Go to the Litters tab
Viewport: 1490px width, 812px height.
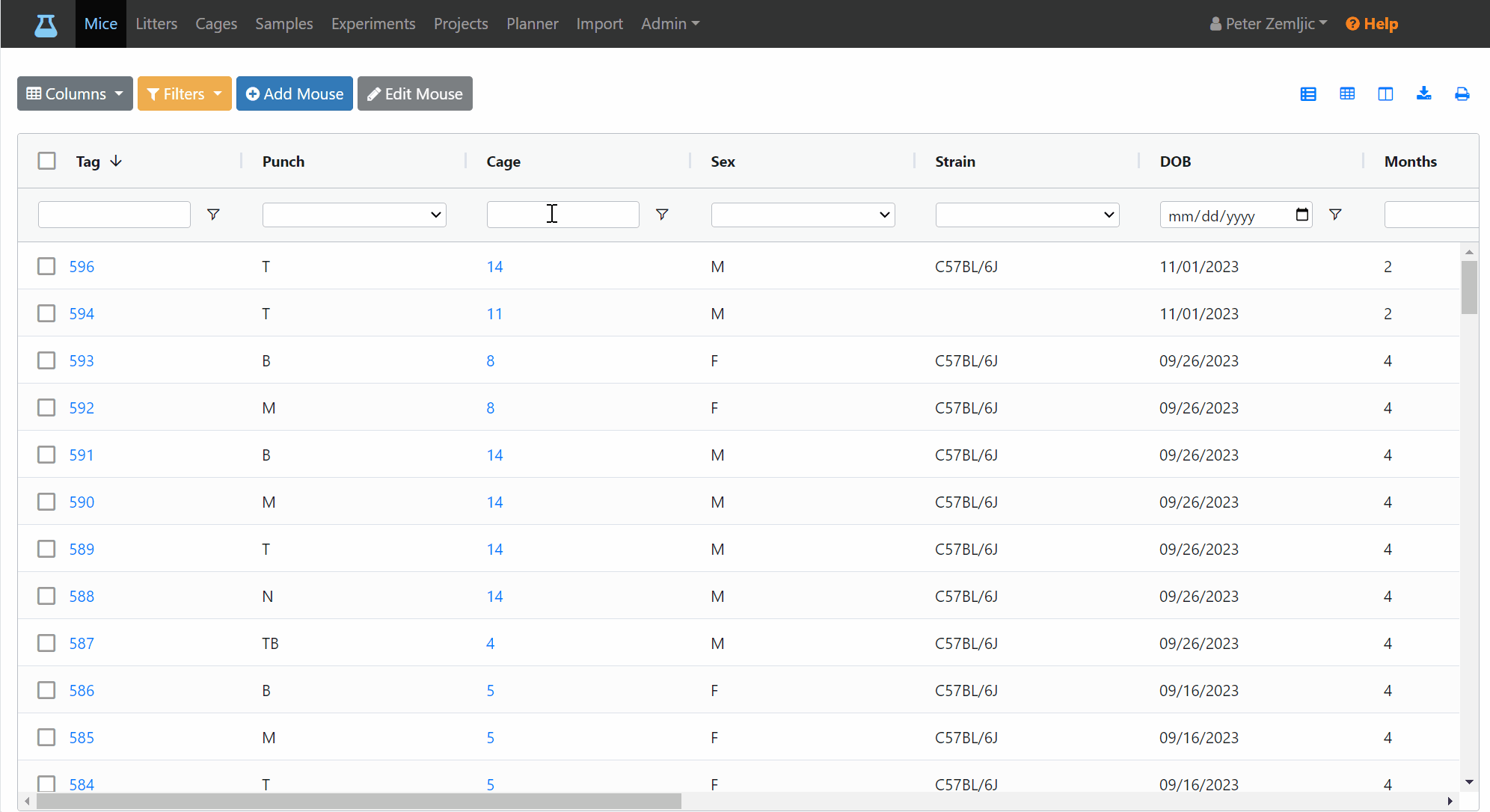point(156,24)
